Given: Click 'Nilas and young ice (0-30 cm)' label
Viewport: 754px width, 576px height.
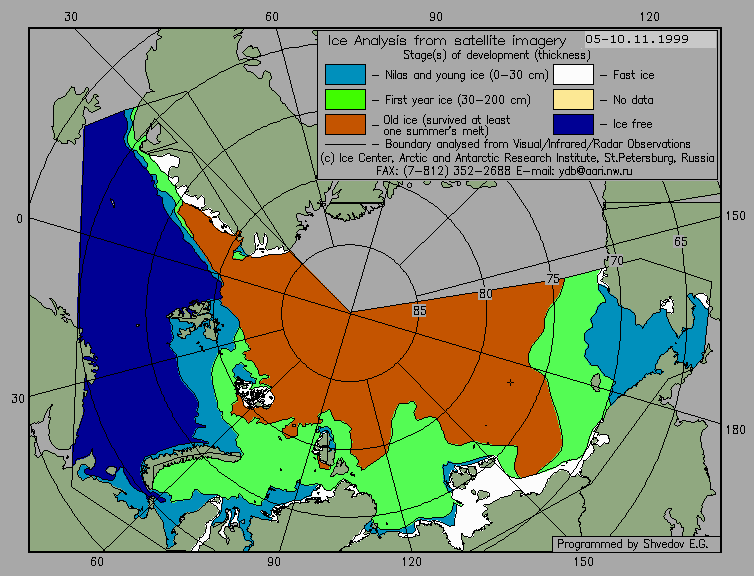Looking at the screenshot, I should coord(466,75).
